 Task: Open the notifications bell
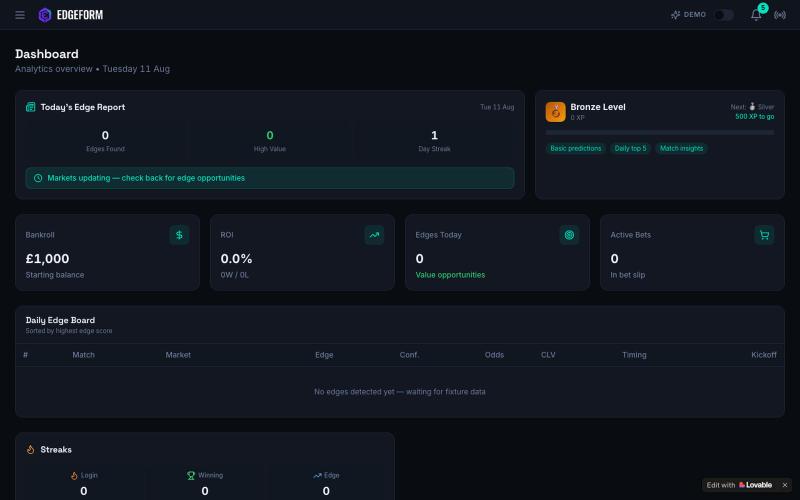click(x=756, y=15)
